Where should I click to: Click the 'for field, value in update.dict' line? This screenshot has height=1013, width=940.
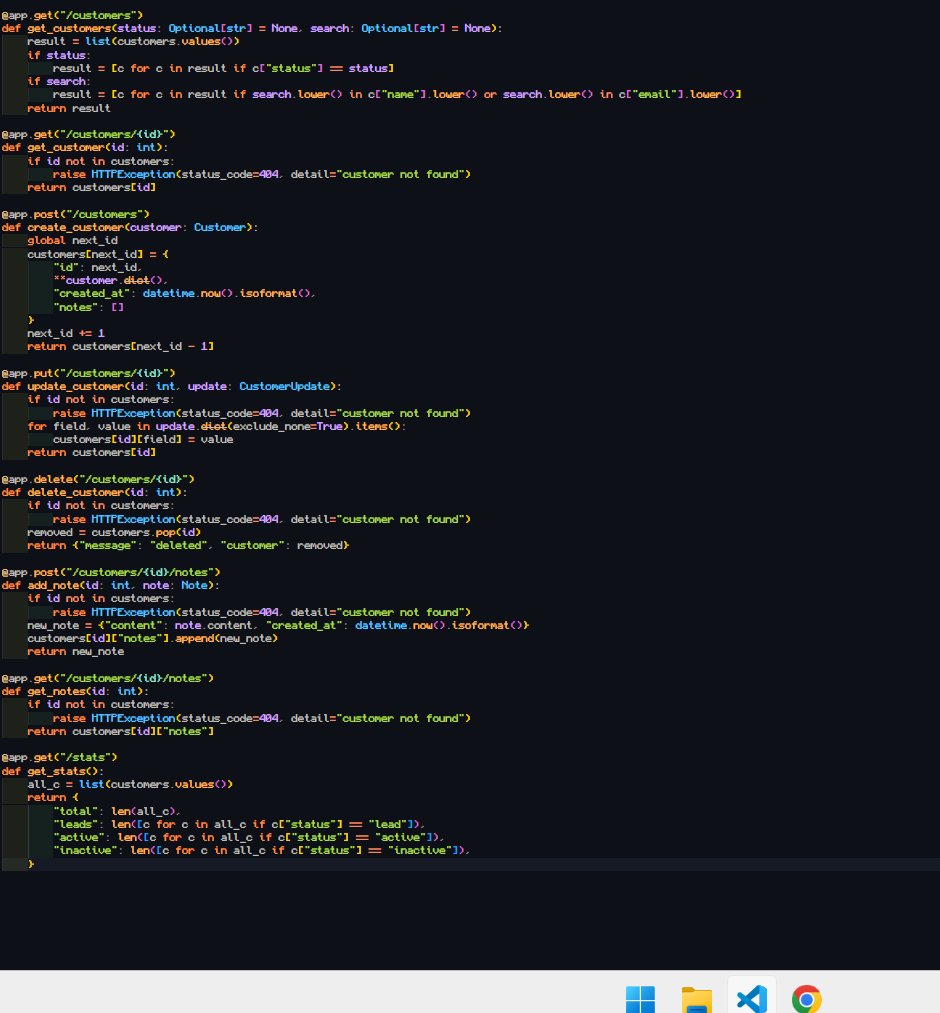pyautogui.click(x=216, y=426)
